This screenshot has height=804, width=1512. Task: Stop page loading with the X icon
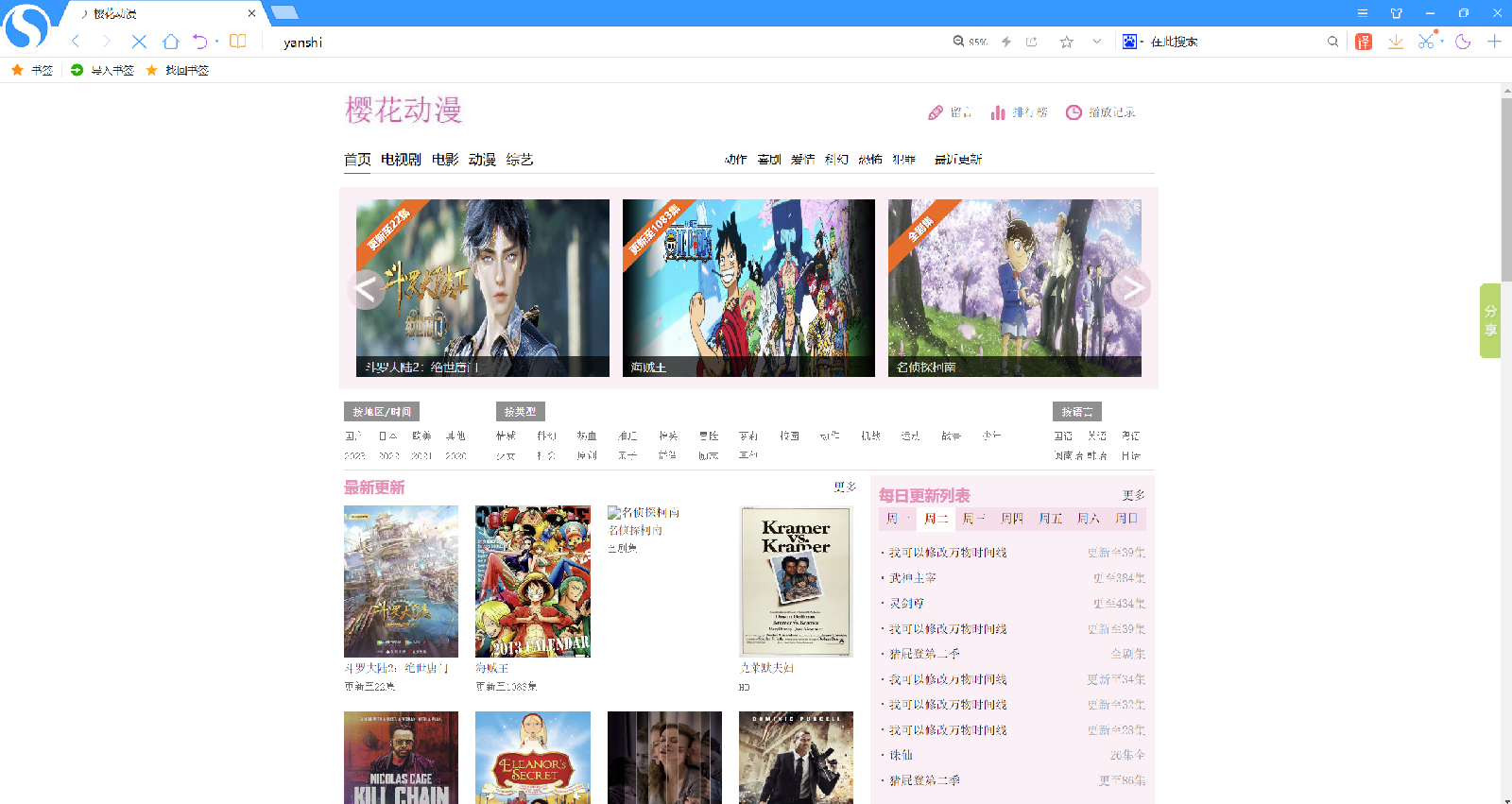139,42
